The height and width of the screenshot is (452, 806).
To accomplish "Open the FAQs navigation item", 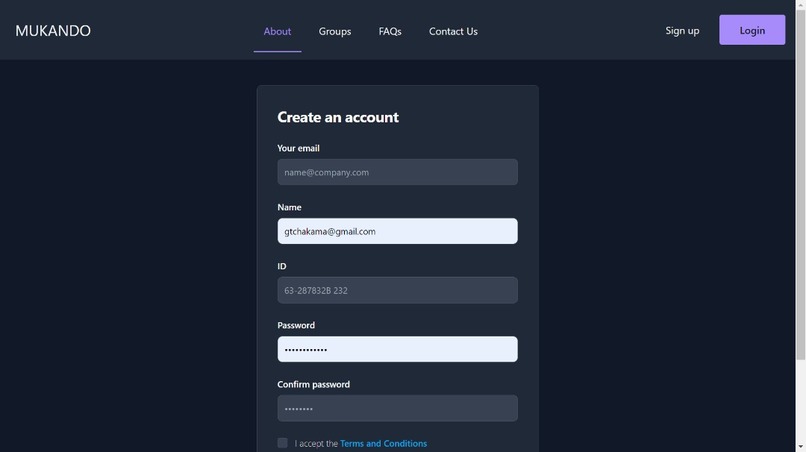I will pyautogui.click(x=390, y=31).
